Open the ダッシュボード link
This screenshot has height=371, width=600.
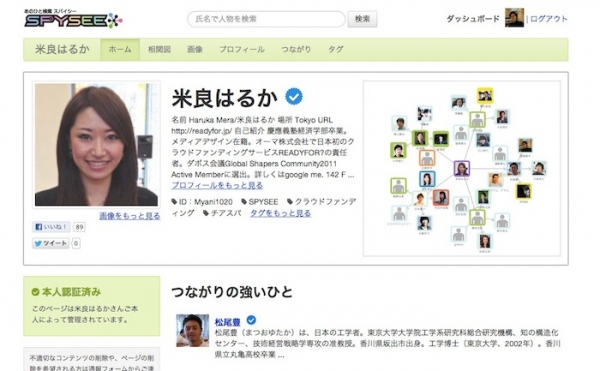click(x=473, y=19)
